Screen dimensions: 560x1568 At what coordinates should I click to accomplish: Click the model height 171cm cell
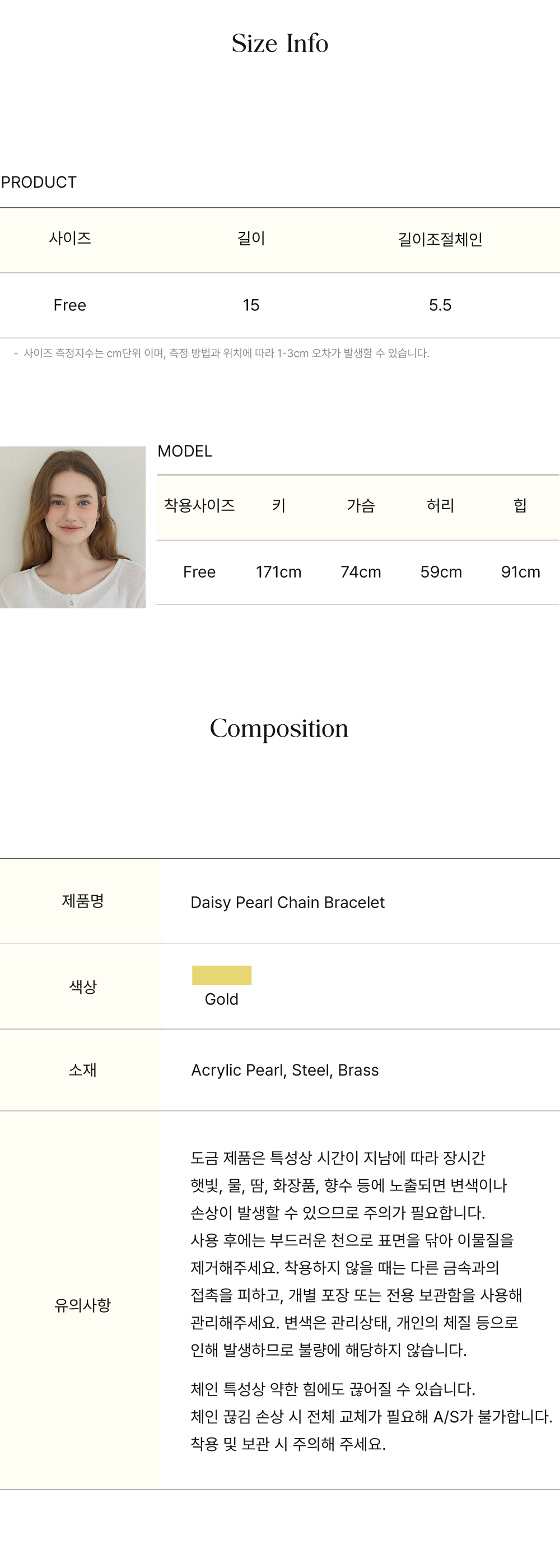pyautogui.click(x=278, y=571)
